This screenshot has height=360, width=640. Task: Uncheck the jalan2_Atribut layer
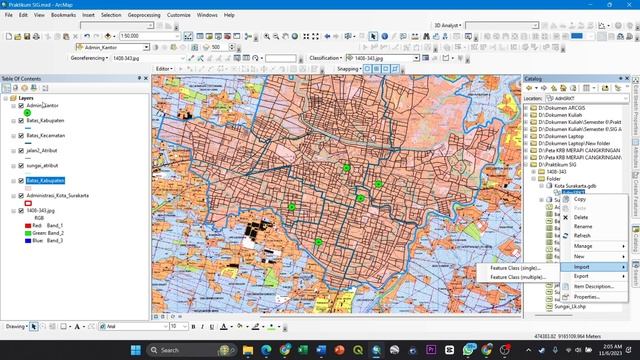click(x=21, y=151)
